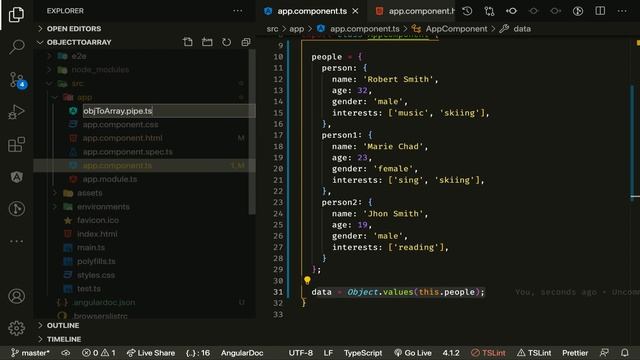Screen dimensions: 640x360
Task: Click New File icon in explorer header
Action: tap(188, 42)
